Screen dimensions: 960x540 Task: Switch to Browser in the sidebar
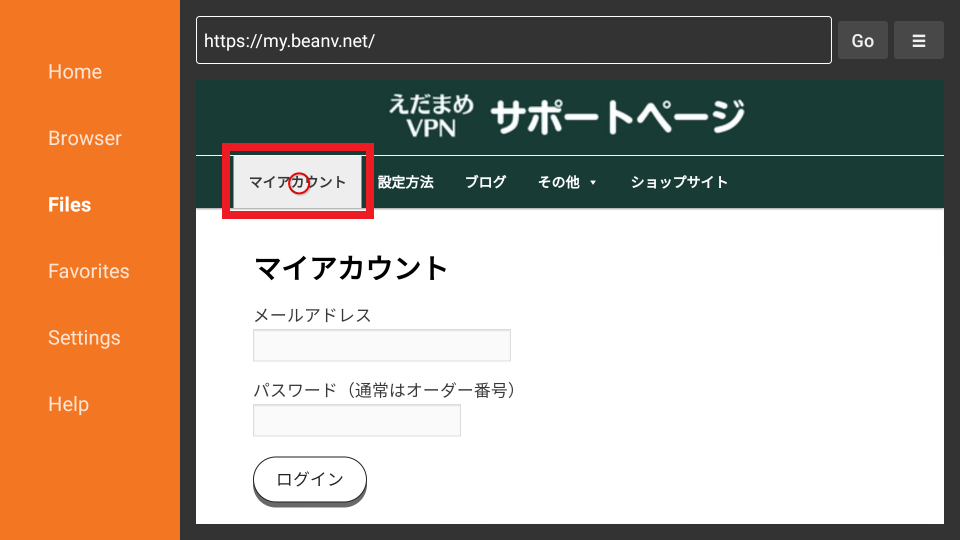tap(84, 138)
